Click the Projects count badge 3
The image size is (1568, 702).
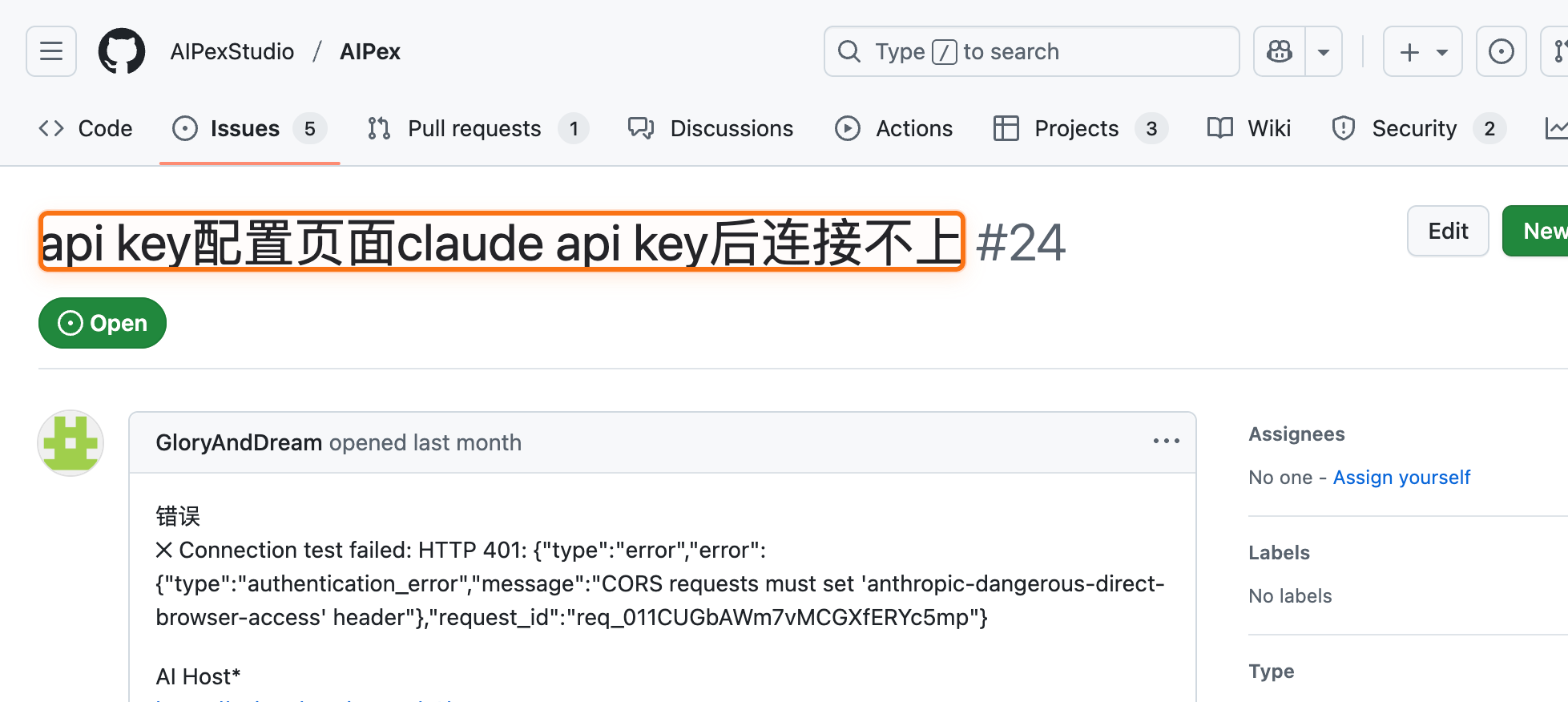click(1151, 128)
